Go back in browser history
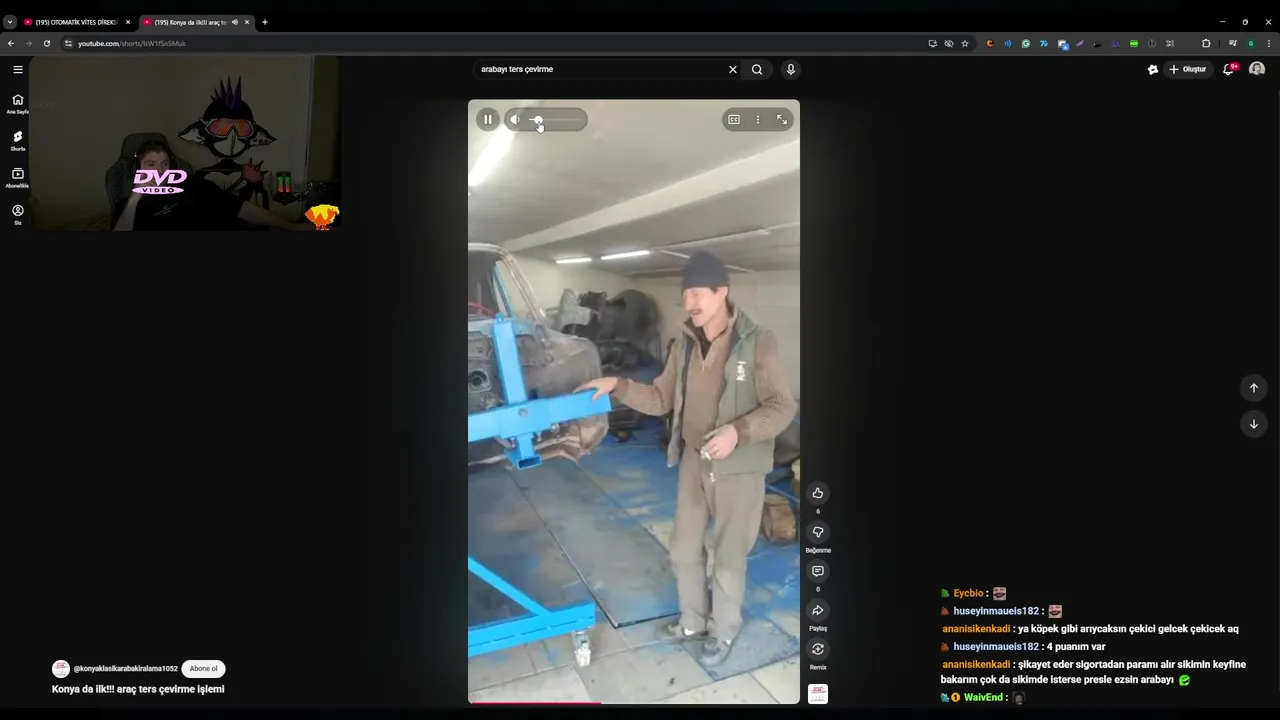The width and height of the screenshot is (1280, 720). [x=11, y=43]
